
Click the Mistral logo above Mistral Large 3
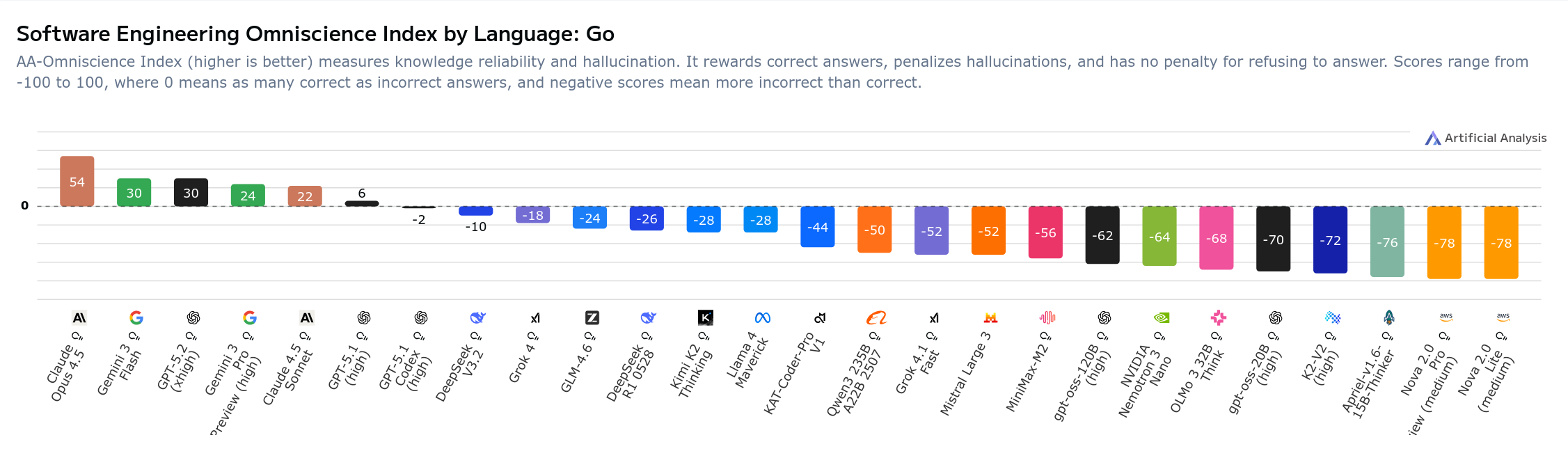(990, 318)
